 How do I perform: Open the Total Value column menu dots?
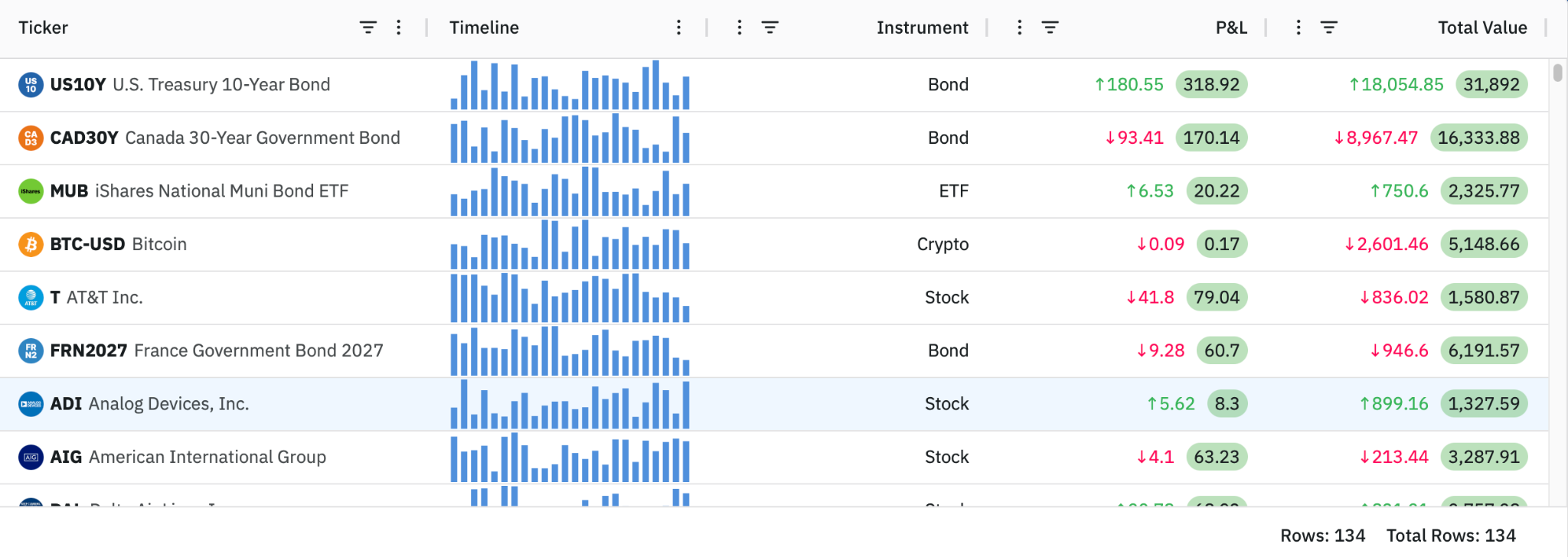(x=1298, y=28)
